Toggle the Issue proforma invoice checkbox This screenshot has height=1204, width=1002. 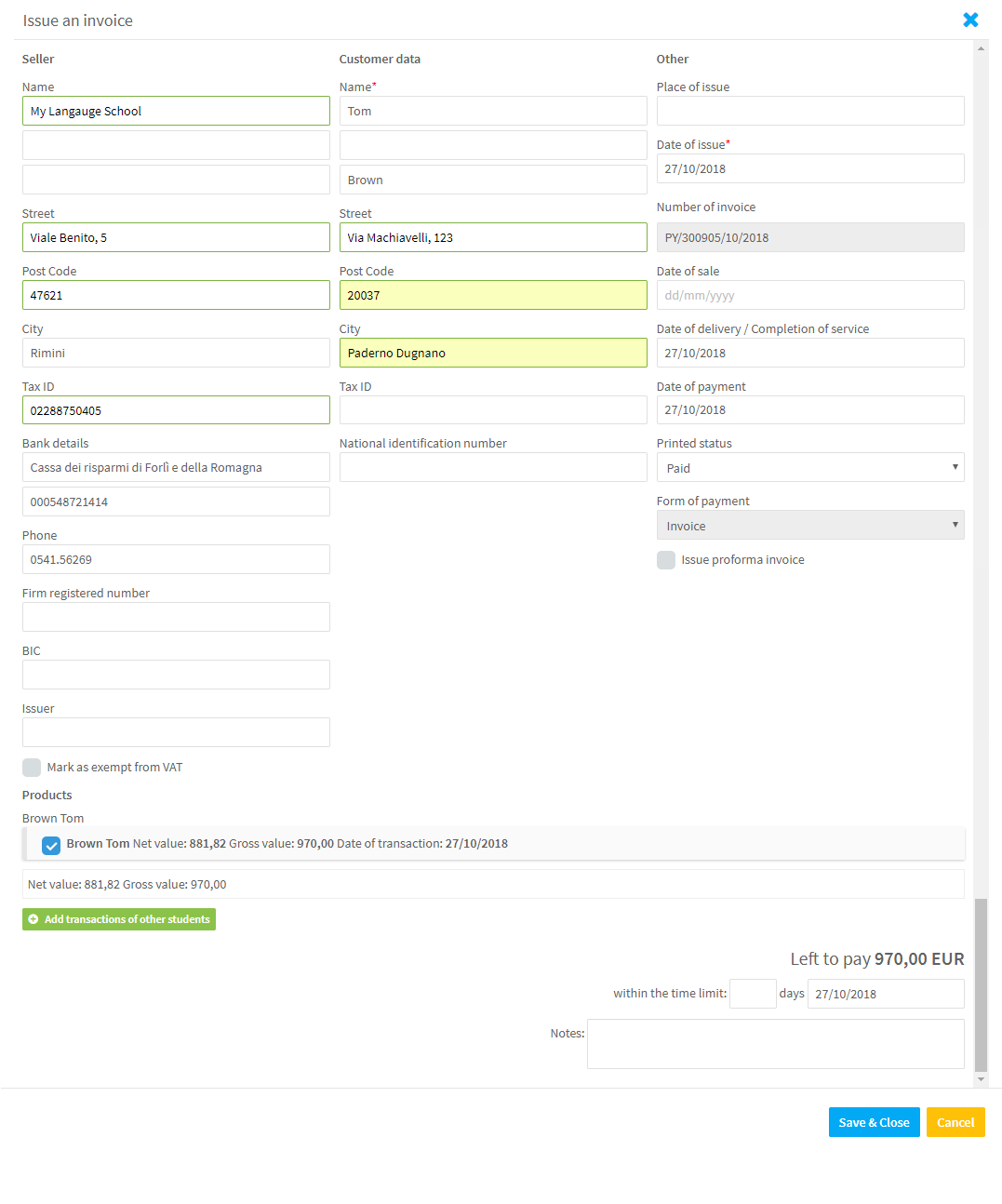[x=666, y=560]
